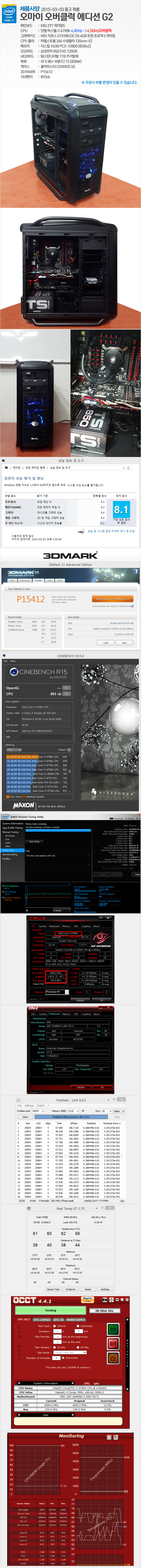Click Run button next to CPU in Cinebench
This screenshot has width=141, height=1568.
tap(66, 694)
